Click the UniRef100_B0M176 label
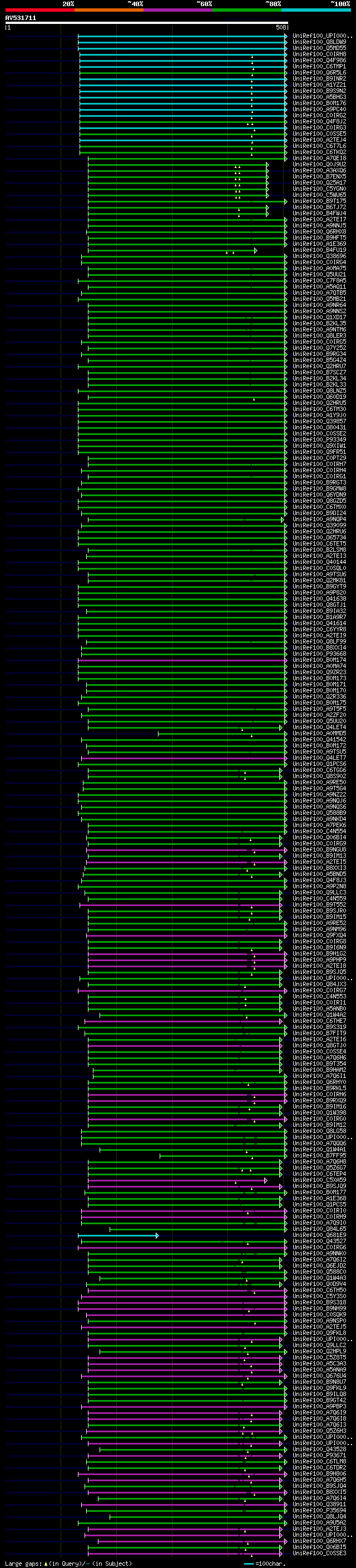The image size is (356, 1568). 319,103
